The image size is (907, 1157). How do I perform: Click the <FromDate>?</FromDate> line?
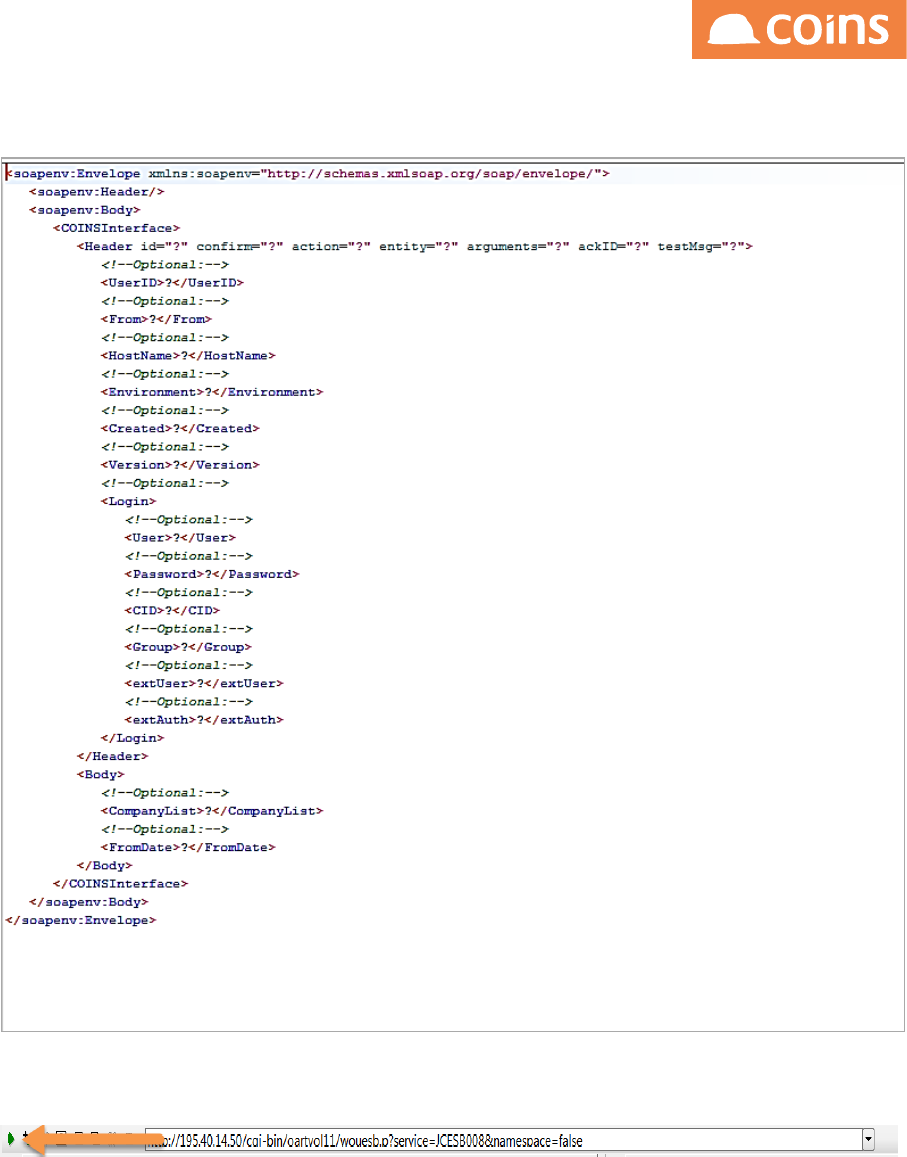tap(188, 848)
